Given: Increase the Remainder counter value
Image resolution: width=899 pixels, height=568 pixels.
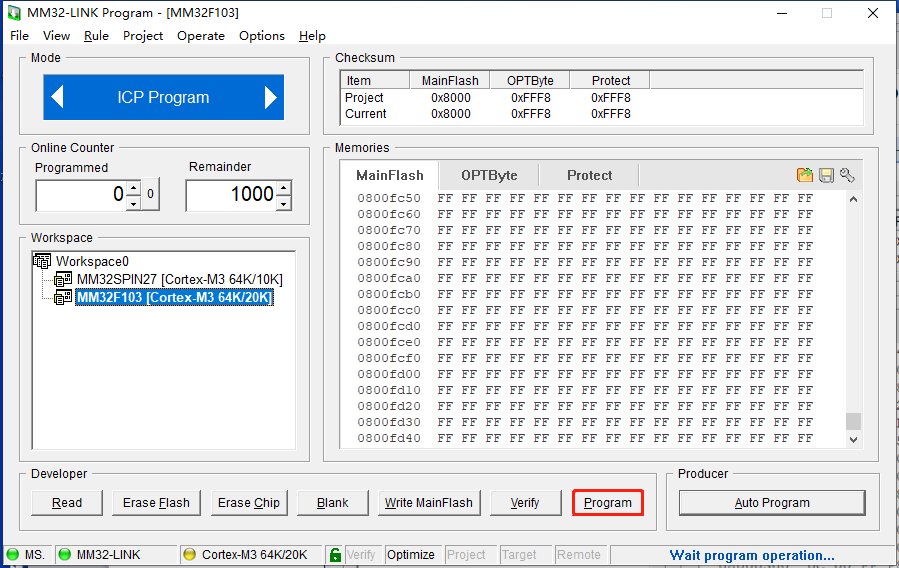Looking at the screenshot, I should pos(284,188).
